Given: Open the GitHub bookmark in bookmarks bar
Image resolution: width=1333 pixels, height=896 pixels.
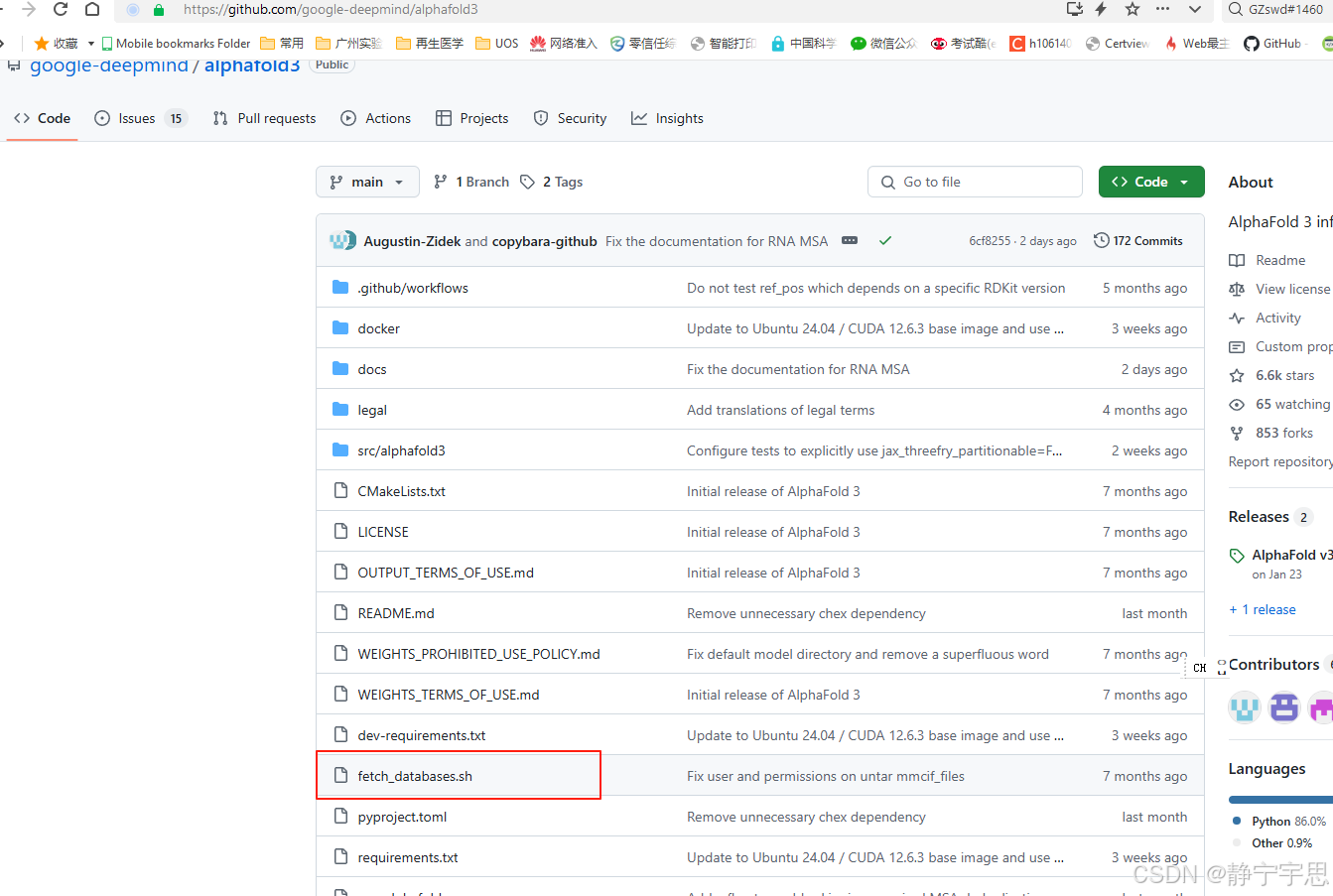Looking at the screenshot, I should pyautogui.click(x=1272, y=44).
